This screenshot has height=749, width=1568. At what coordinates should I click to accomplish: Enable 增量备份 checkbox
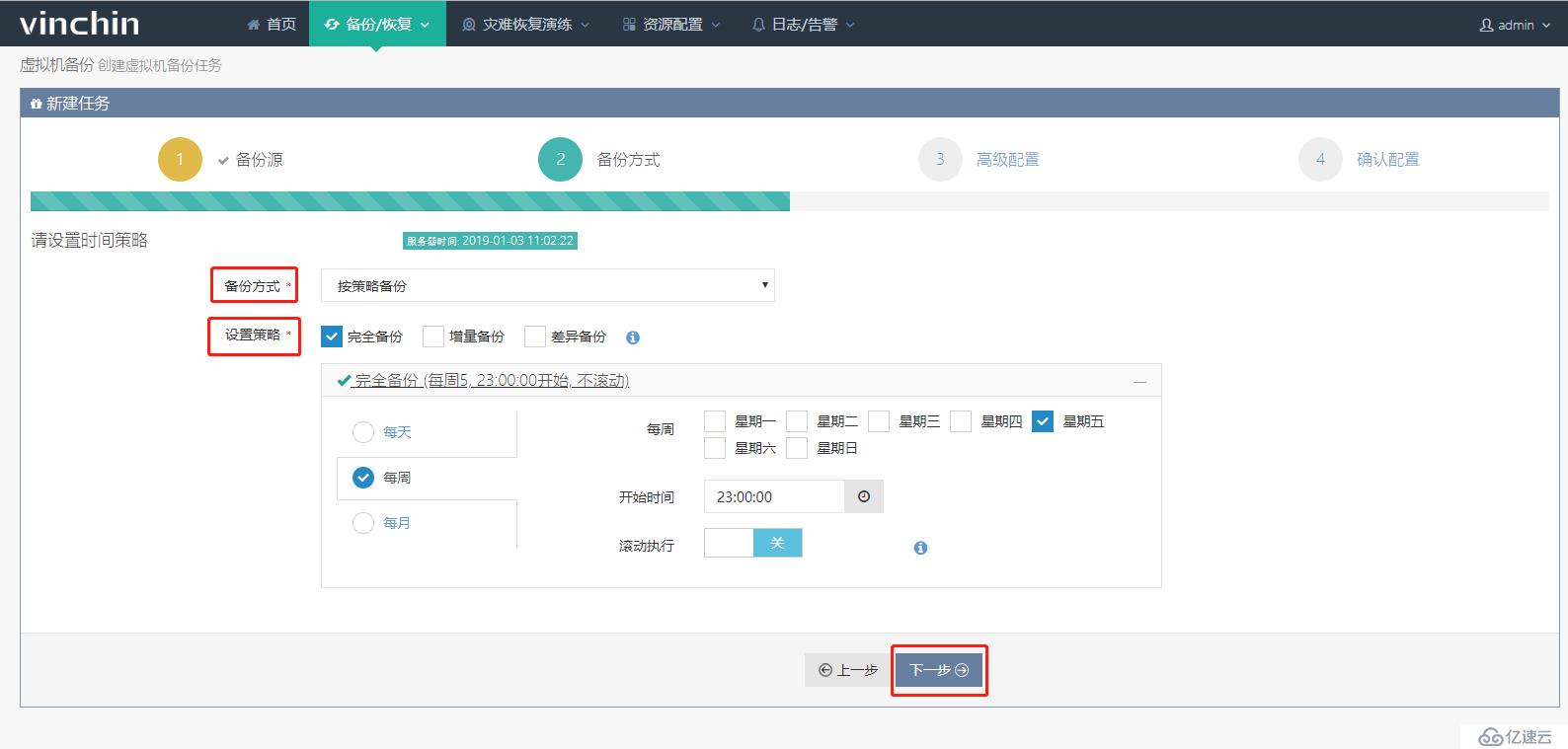pyautogui.click(x=433, y=337)
